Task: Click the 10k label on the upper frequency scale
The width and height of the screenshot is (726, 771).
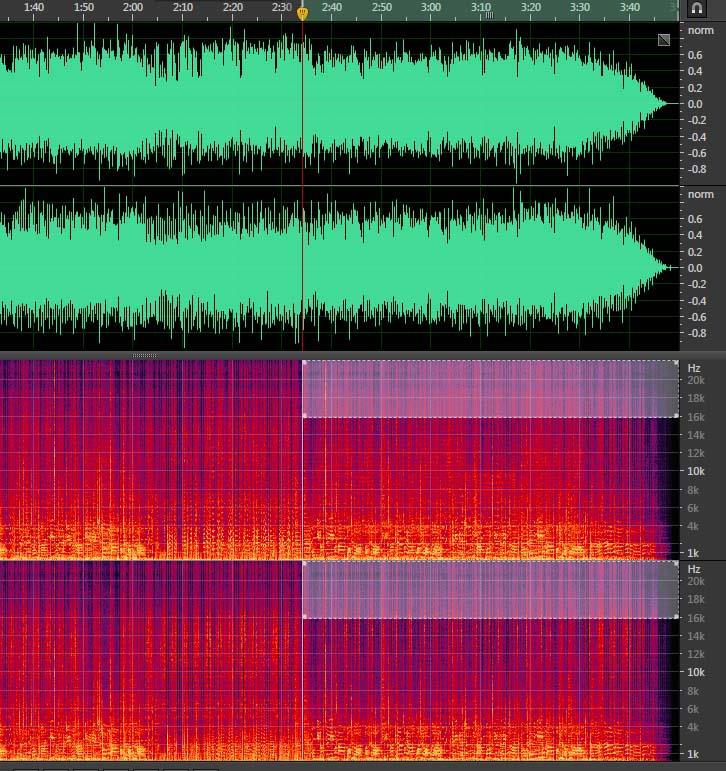Action: coord(696,471)
